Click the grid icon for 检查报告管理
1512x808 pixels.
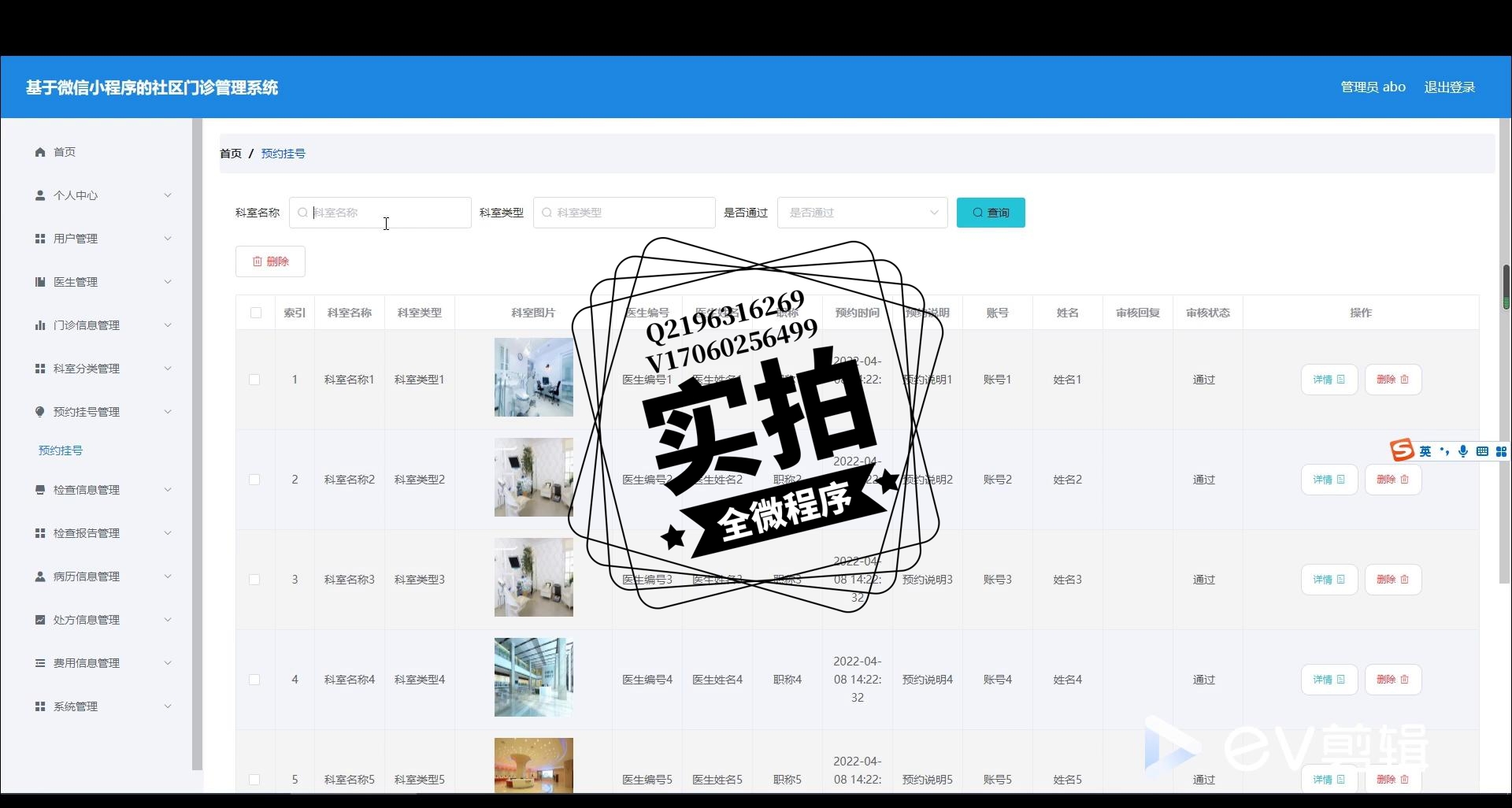[40, 533]
